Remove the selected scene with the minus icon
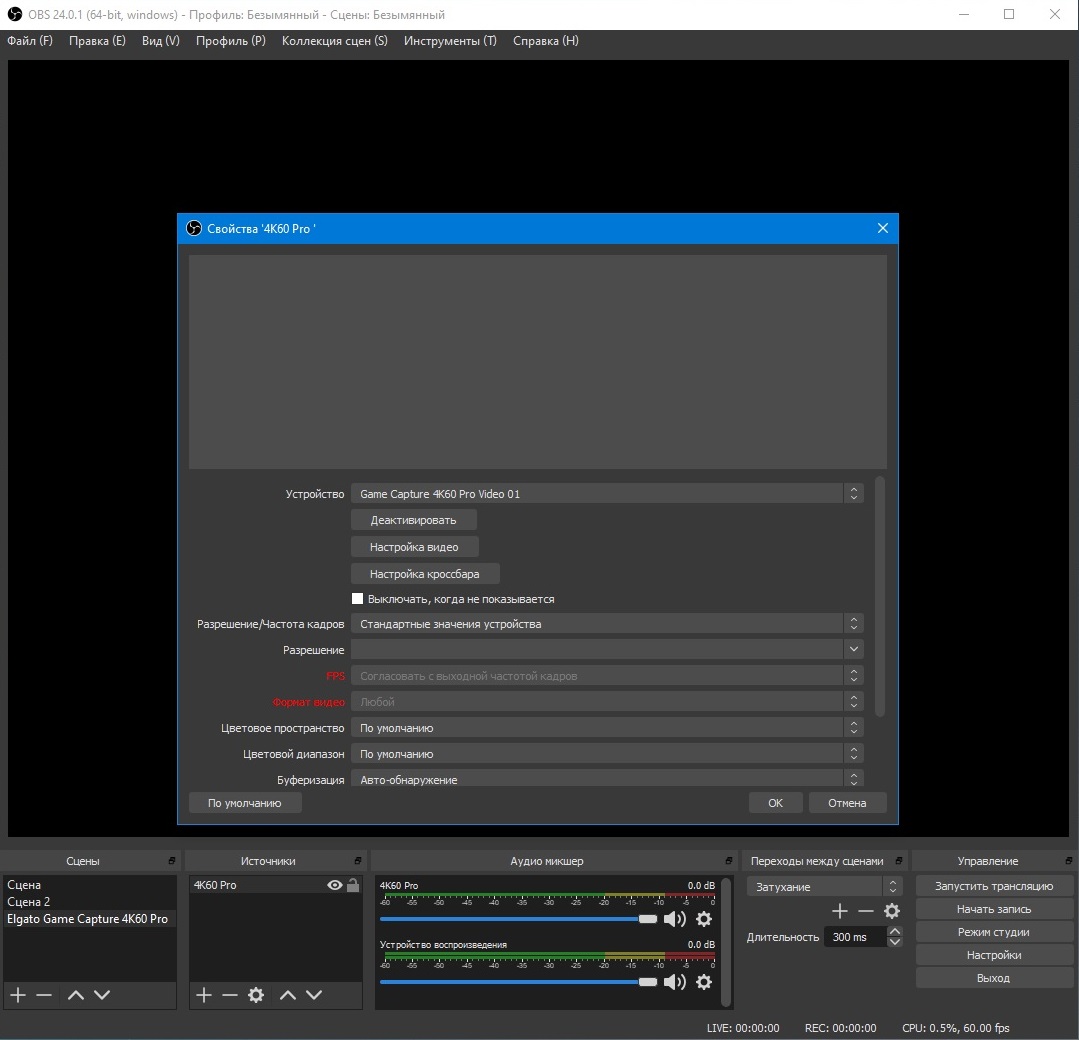Screen dimensions: 1079x1040 click(x=44, y=995)
